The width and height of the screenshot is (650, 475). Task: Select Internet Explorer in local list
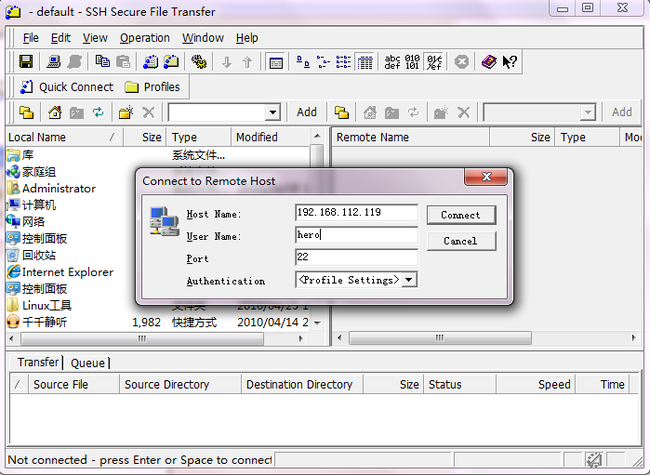[x=60, y=272]
